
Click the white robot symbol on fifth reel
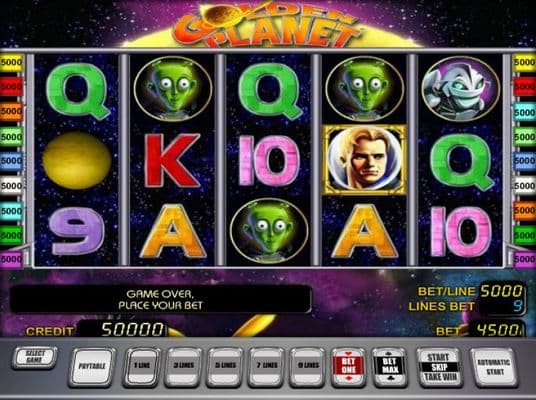[460, 89]
